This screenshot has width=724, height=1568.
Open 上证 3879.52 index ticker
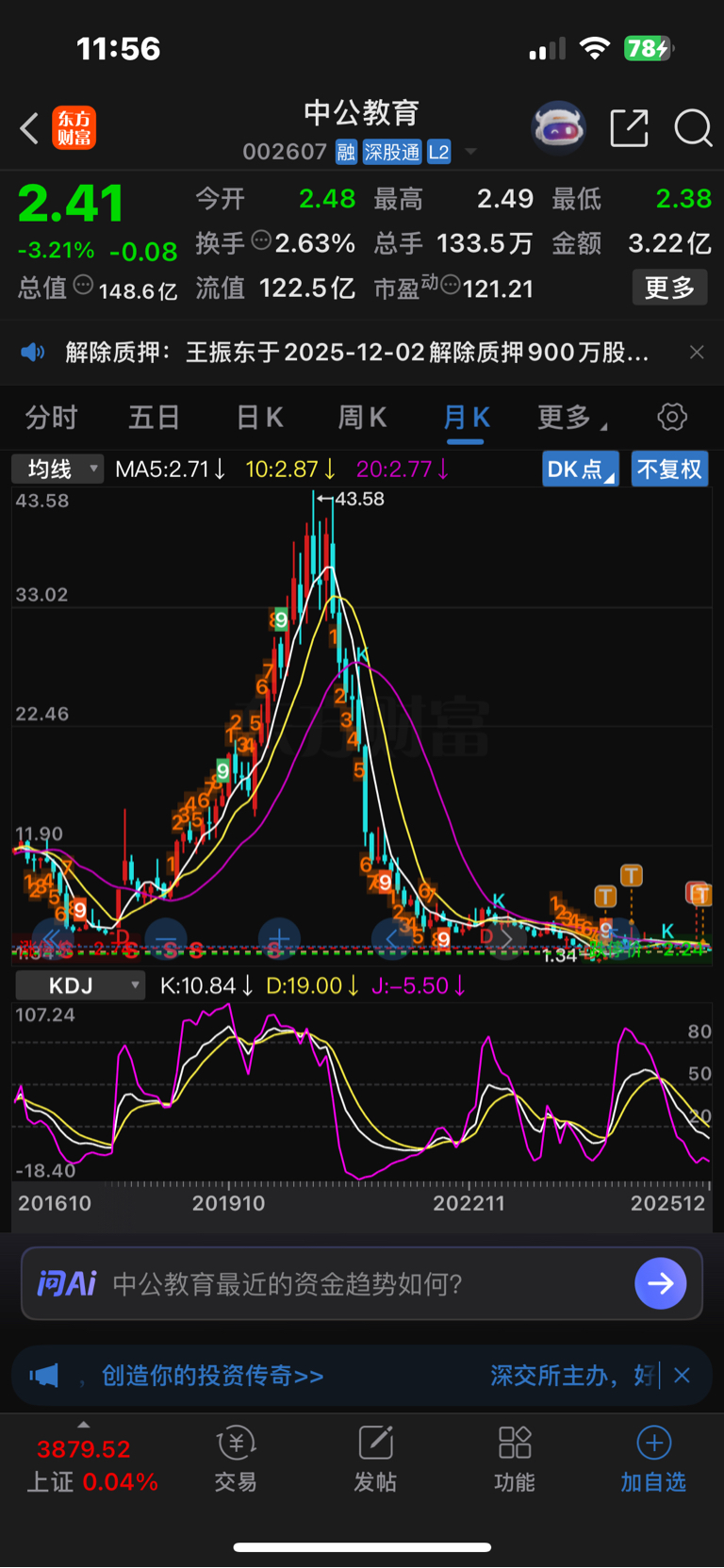tap(92, 1465)
